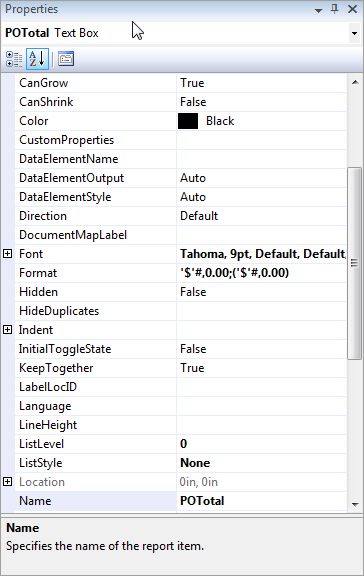
Task: Click the Font value Tahoma, 9pt
Action: pyautogui.click(x=262, y=254)
